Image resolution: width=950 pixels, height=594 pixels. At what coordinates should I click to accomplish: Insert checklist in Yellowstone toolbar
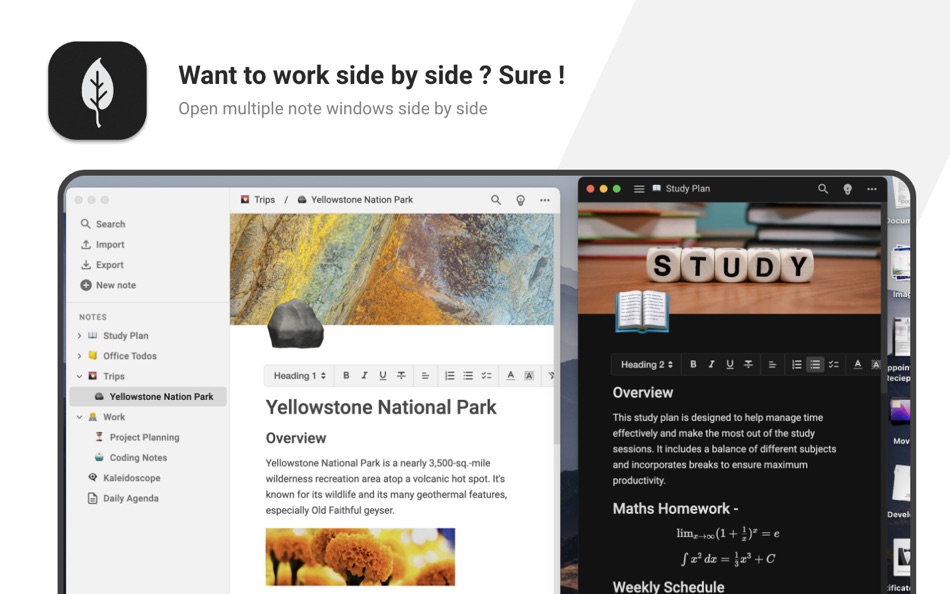(487, 376)
